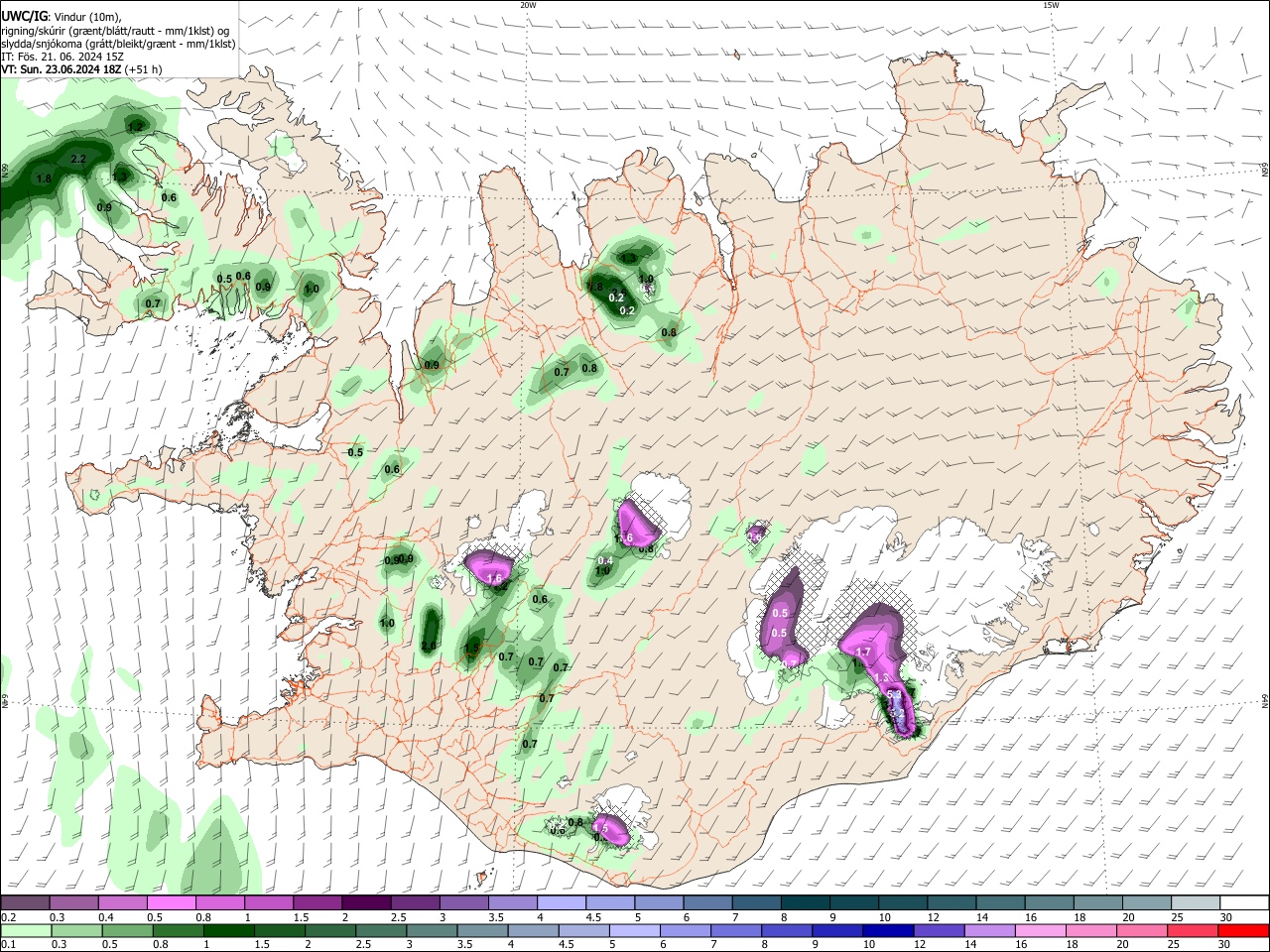Click the VT: Sun. 23.06.2024 18Z line
1270x952 pixels.
pos(61,69)
